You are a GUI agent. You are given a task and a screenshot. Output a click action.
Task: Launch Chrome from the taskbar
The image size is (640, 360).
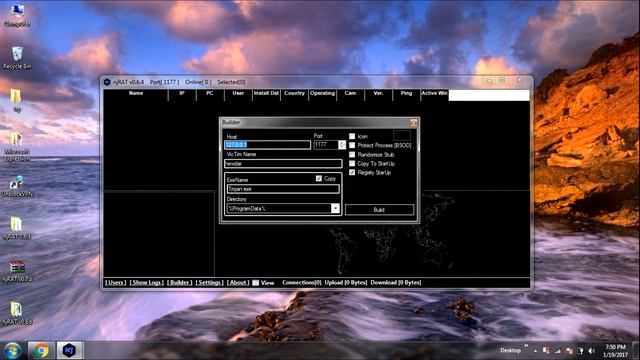(x=41, y=350)
